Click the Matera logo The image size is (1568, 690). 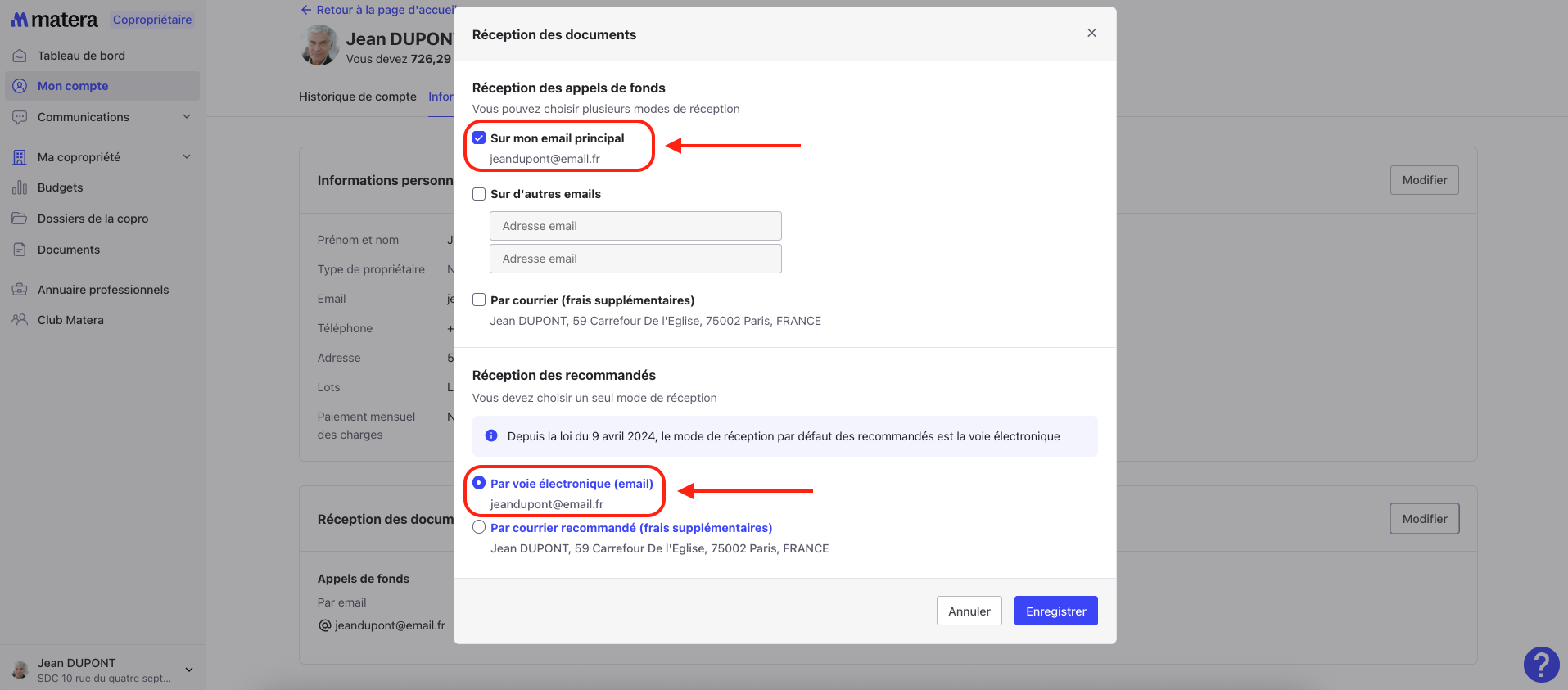[54, 20]
